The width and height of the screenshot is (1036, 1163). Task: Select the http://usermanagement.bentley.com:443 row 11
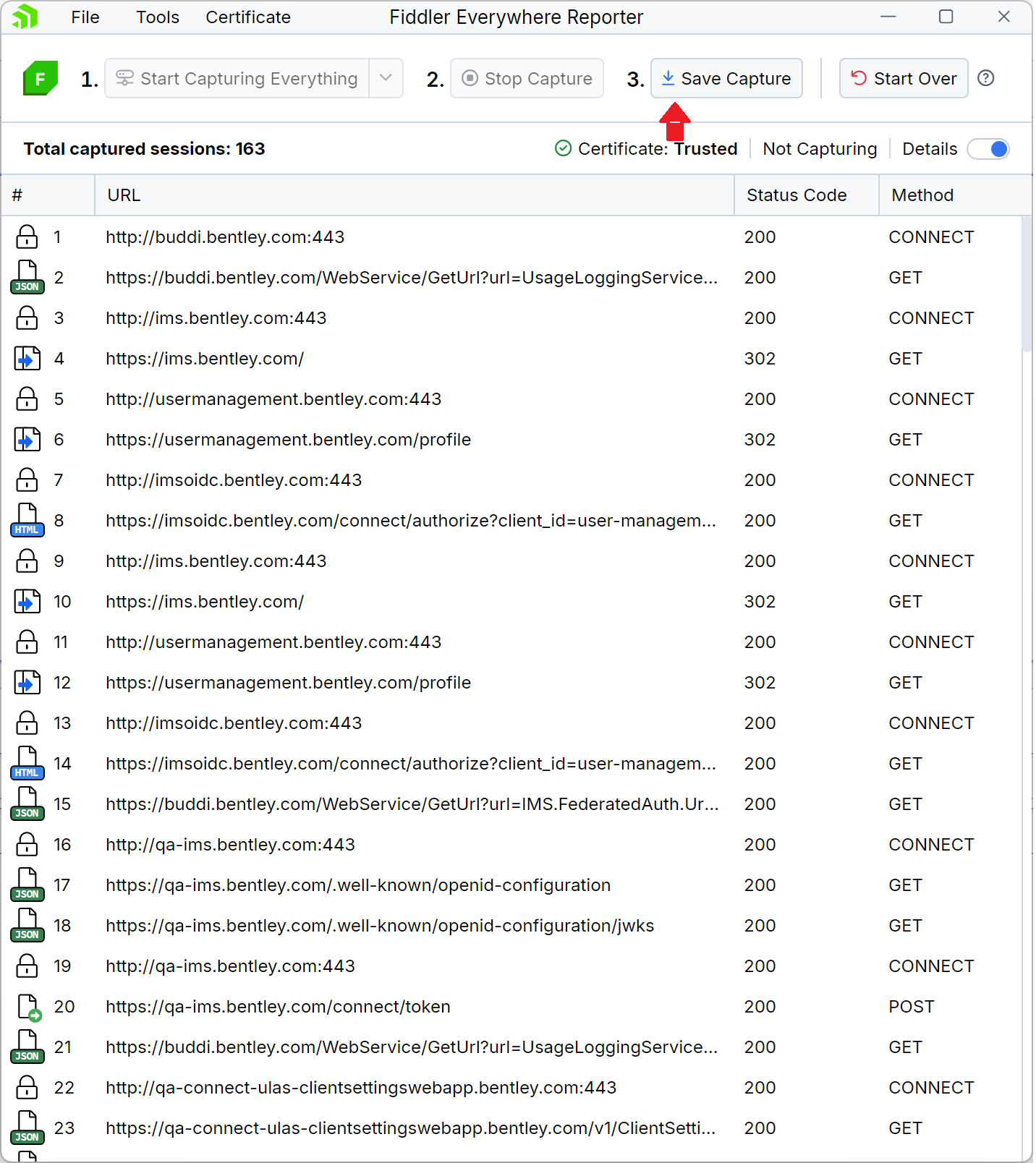click(511, 642)
